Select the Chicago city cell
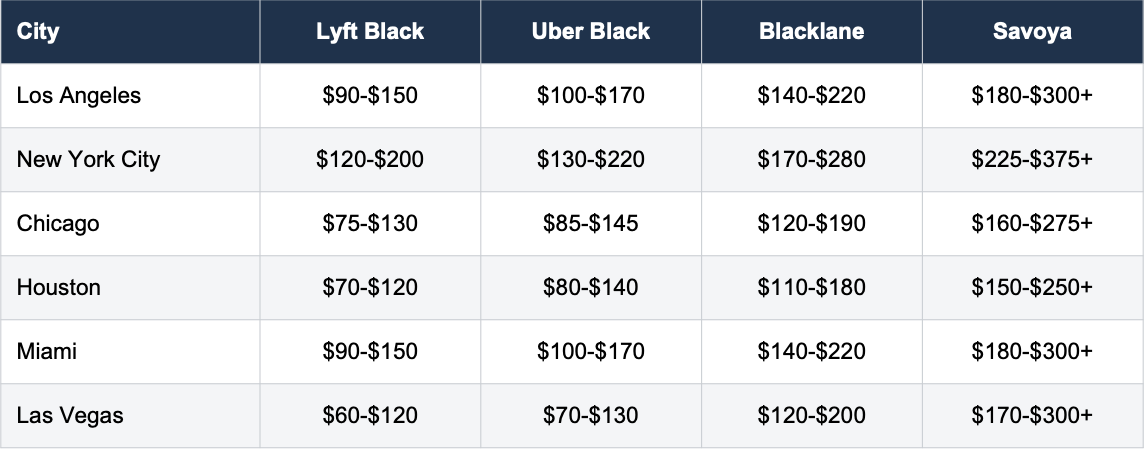 click(x=58, y=224)
